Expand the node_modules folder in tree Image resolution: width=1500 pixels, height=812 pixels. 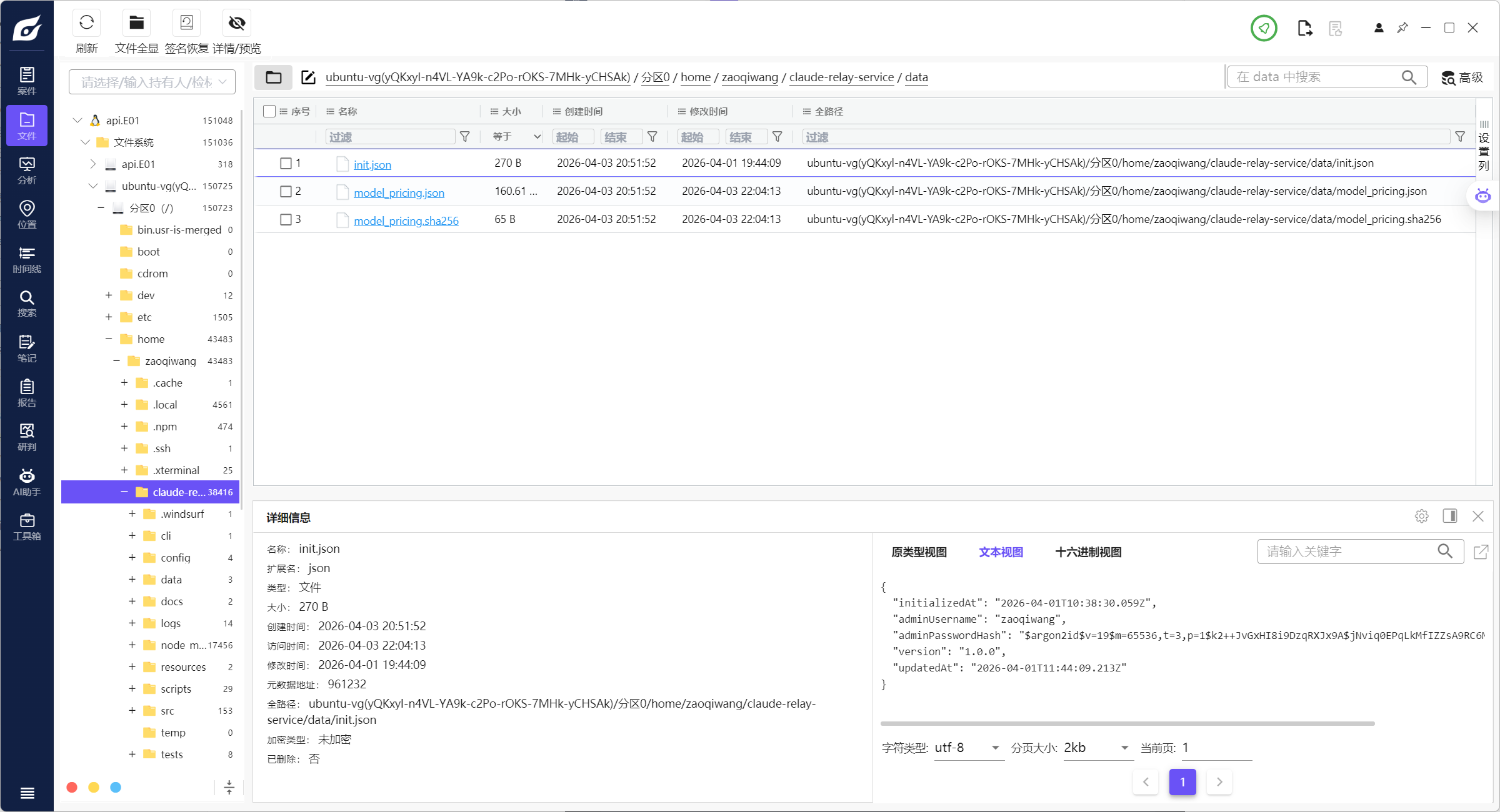[132, 645]
